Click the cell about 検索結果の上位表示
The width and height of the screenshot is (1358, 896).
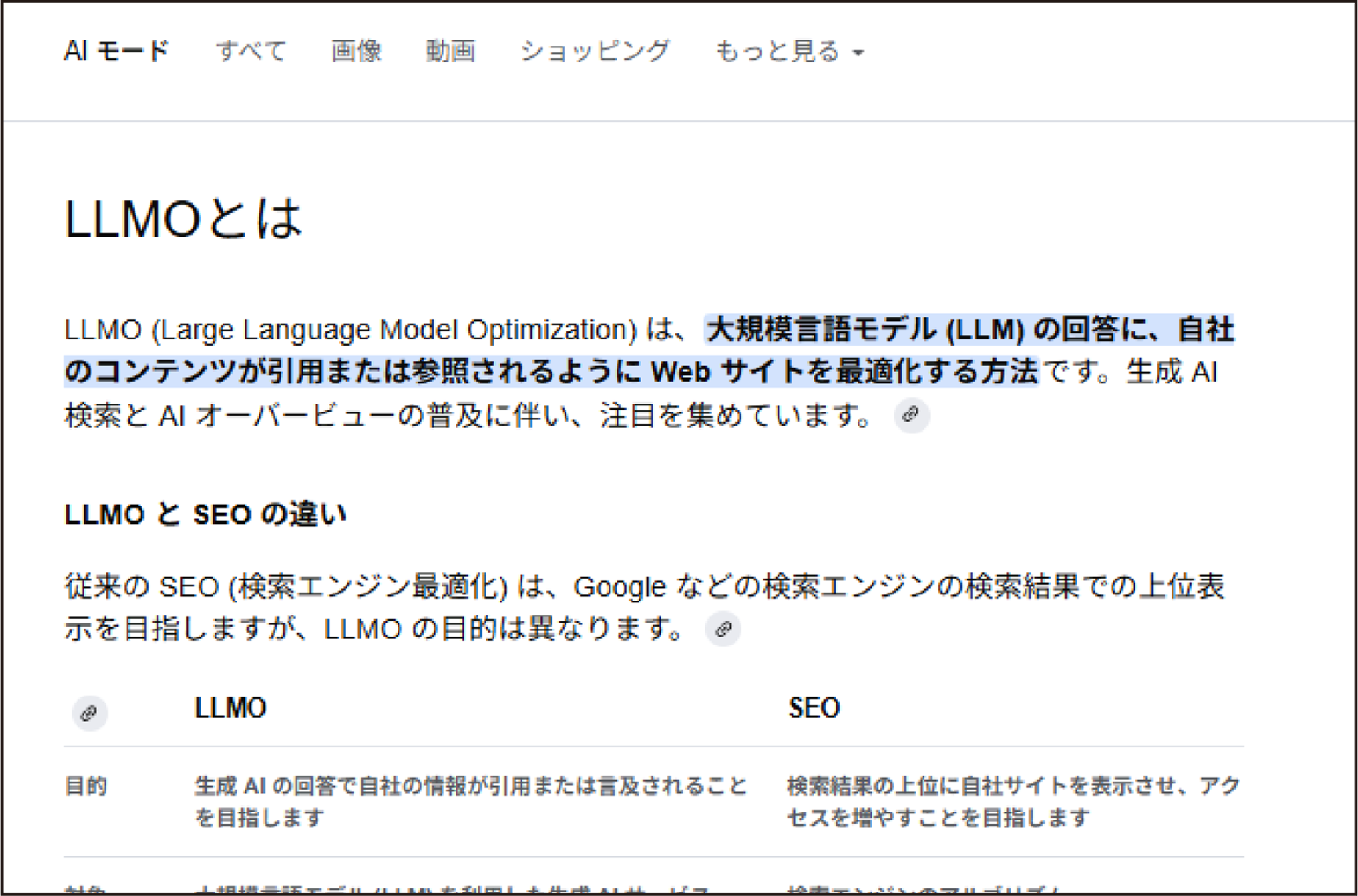(1010, 802)
